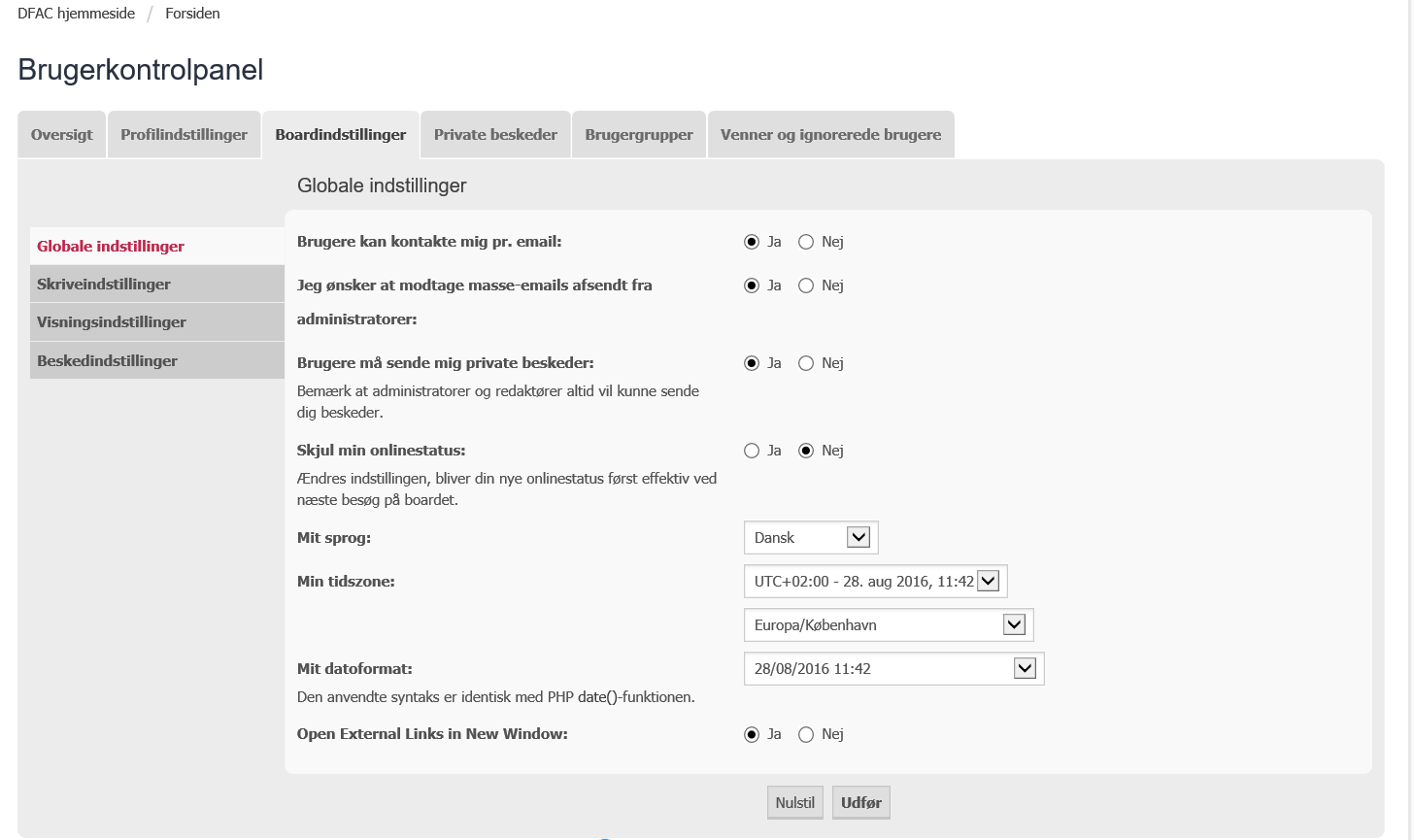Select Nej for contact via email

[806, 242]
